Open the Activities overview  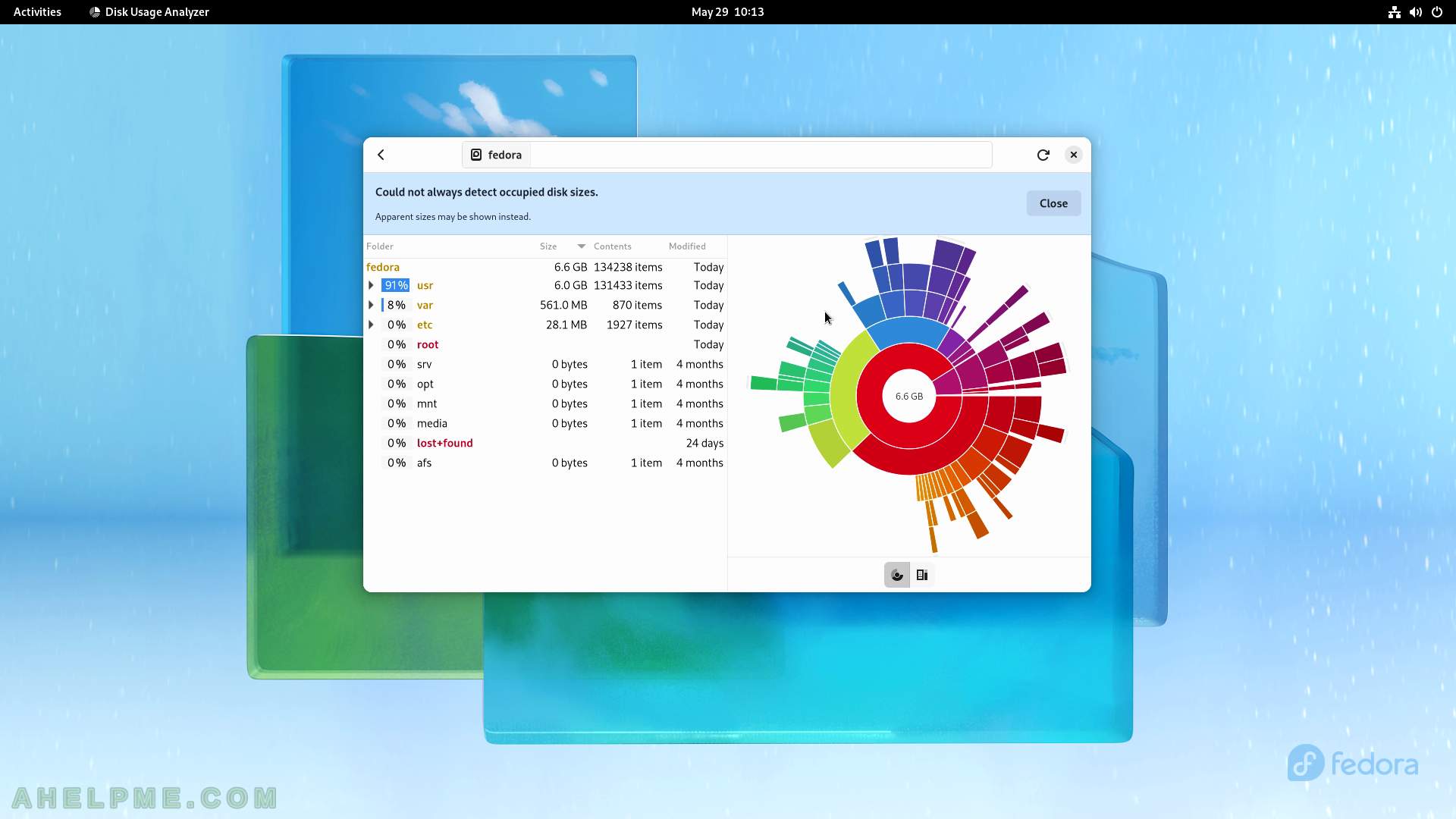click(x=37, y=12)
